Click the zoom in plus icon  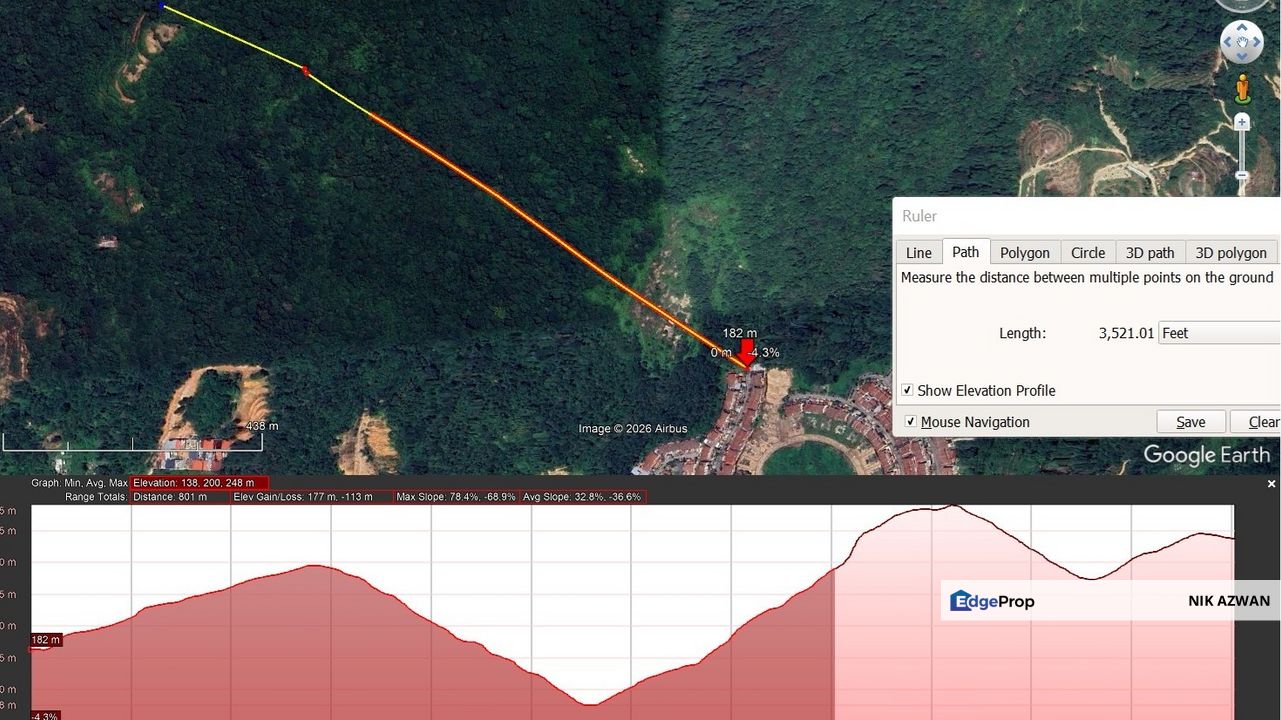coord(1242,121)
